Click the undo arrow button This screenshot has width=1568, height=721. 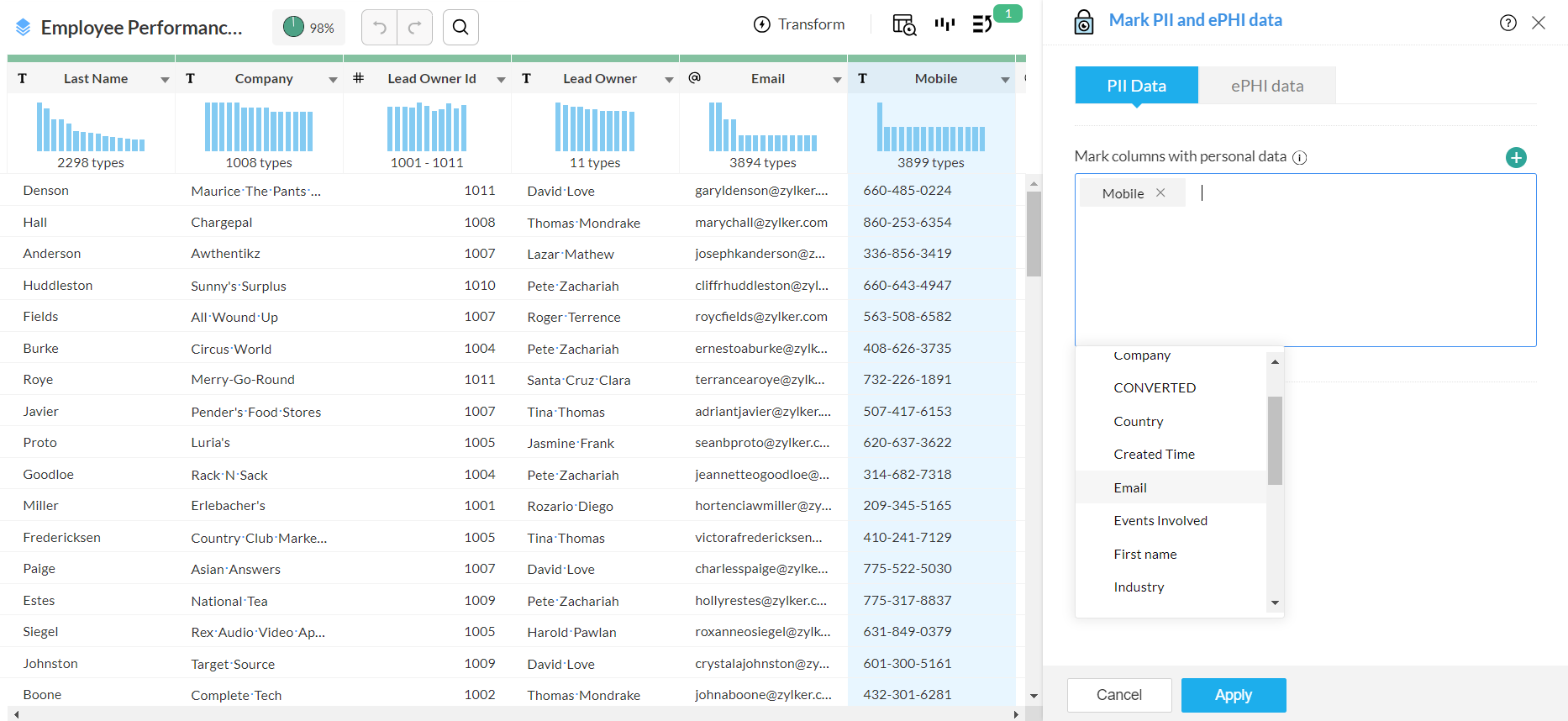point(380,28)
